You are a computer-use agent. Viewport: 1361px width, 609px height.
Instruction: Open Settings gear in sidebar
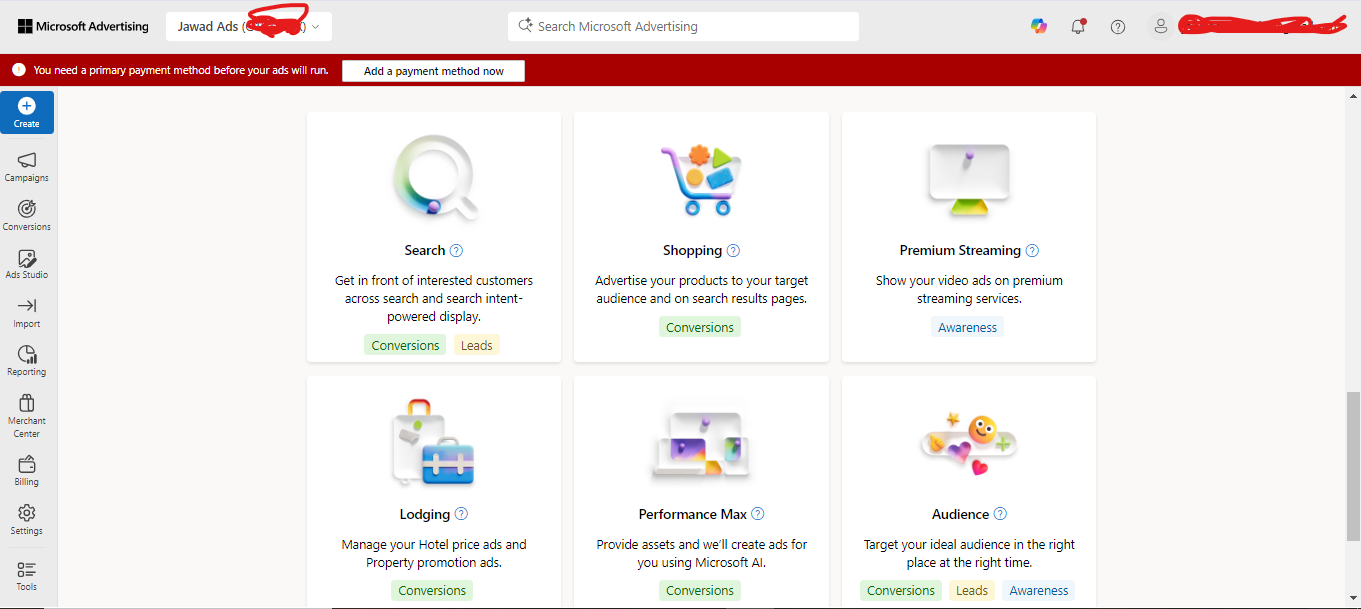(27, 519)
